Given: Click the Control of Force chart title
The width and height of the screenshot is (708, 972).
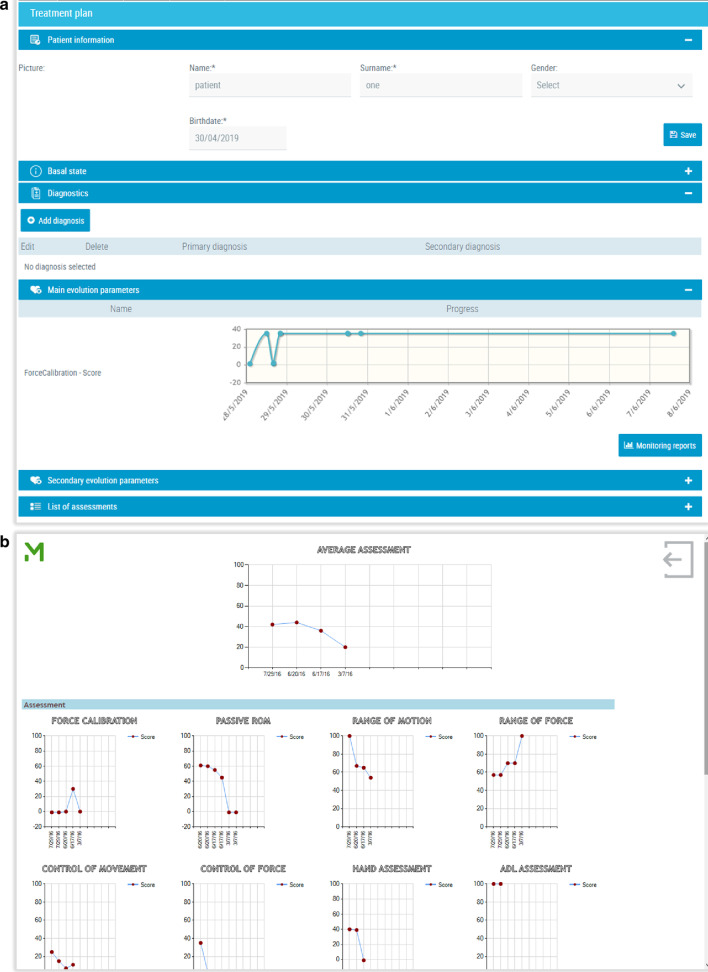Looking at the screenshot, I should click(x=243, y=868).
